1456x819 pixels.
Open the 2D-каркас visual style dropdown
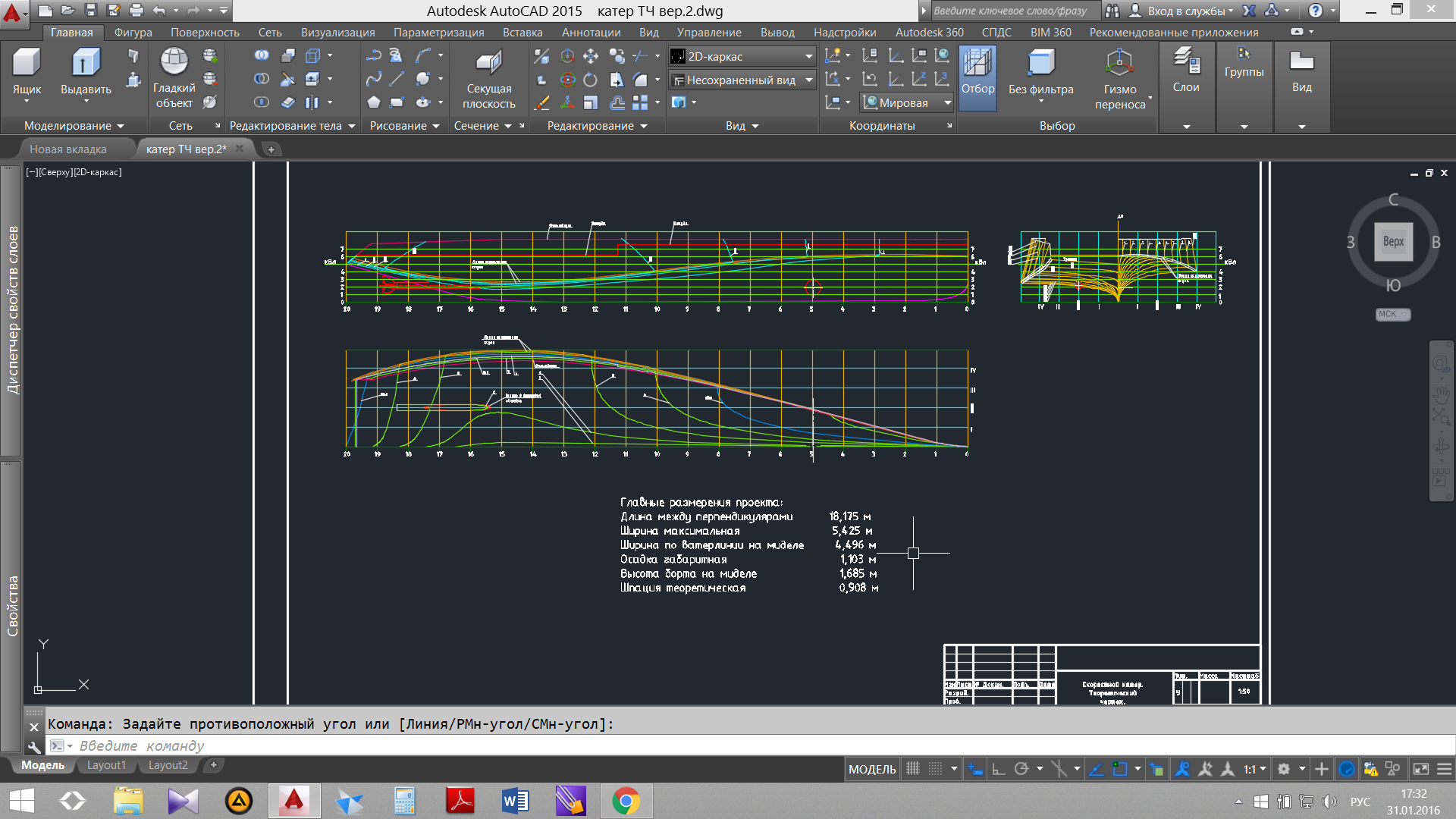742,56
